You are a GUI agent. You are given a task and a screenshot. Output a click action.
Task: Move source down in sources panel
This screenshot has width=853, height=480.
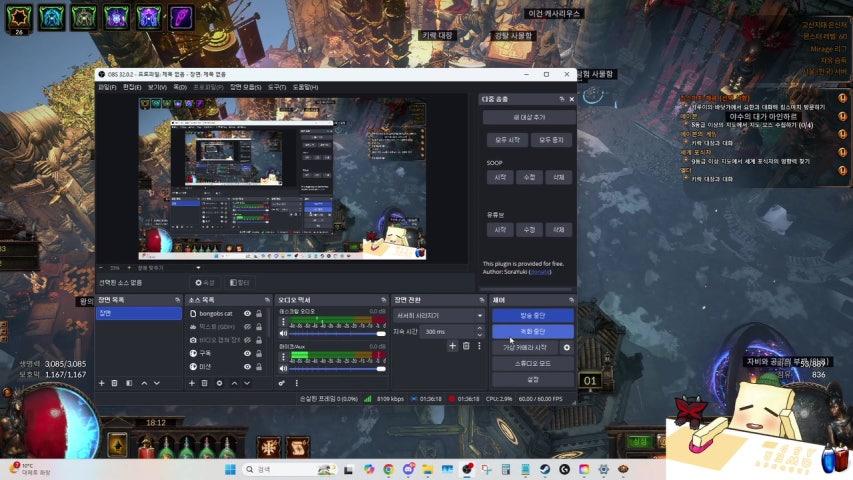tap(247, 383)
